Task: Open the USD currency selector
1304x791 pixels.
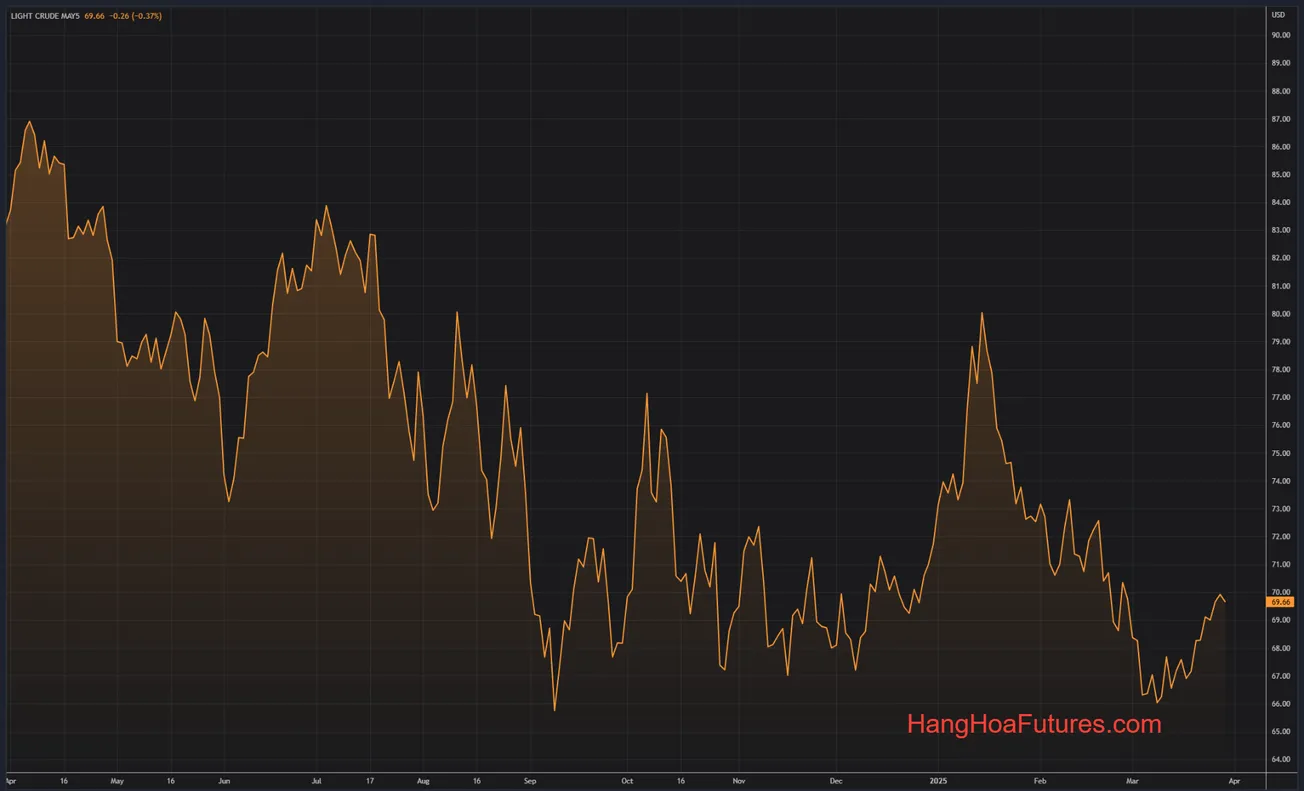Action: [x=1278, y=15]
